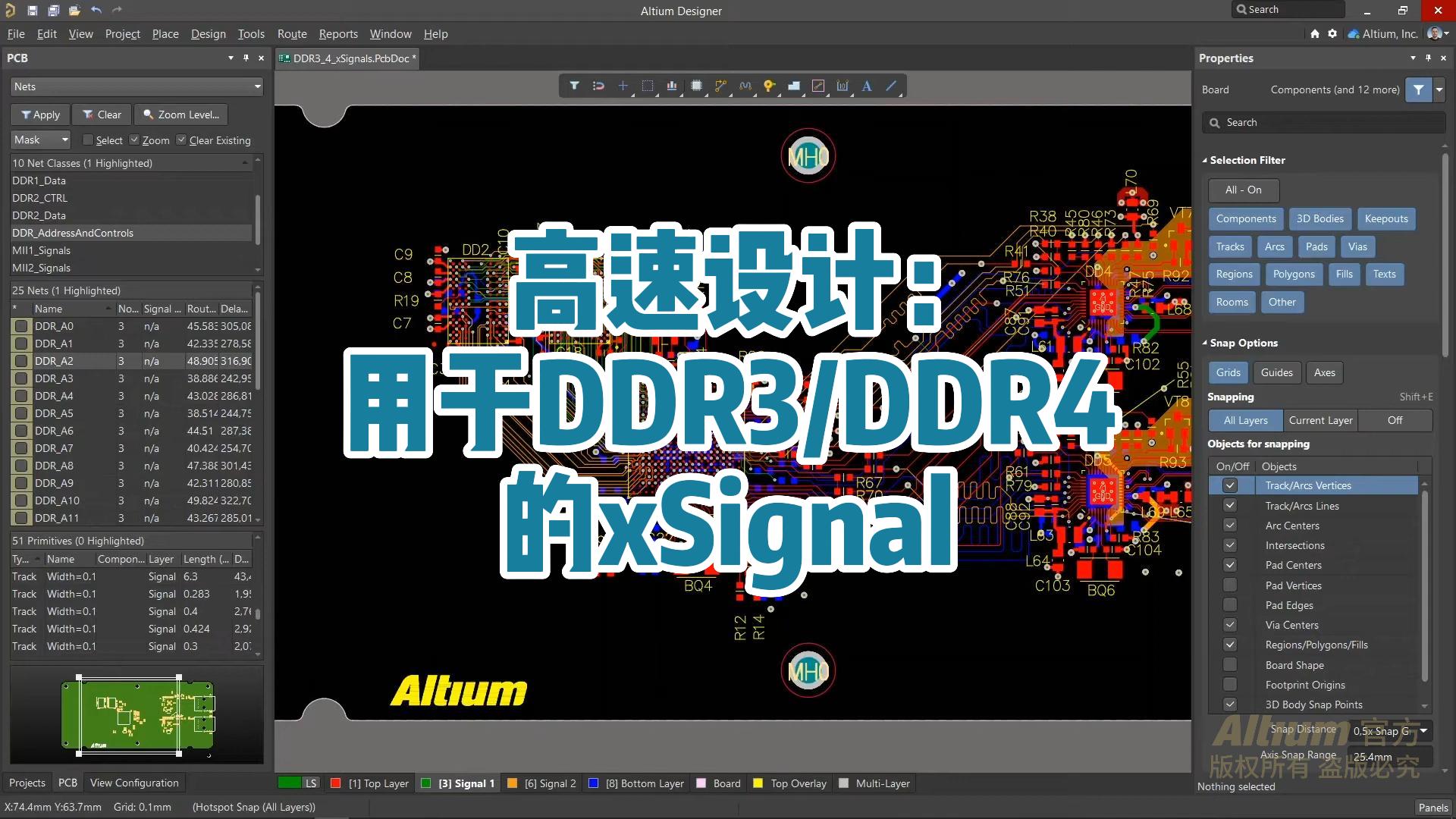Select the text placement A icon
This screenshot has height=819, width=1456.
(867, 86)
